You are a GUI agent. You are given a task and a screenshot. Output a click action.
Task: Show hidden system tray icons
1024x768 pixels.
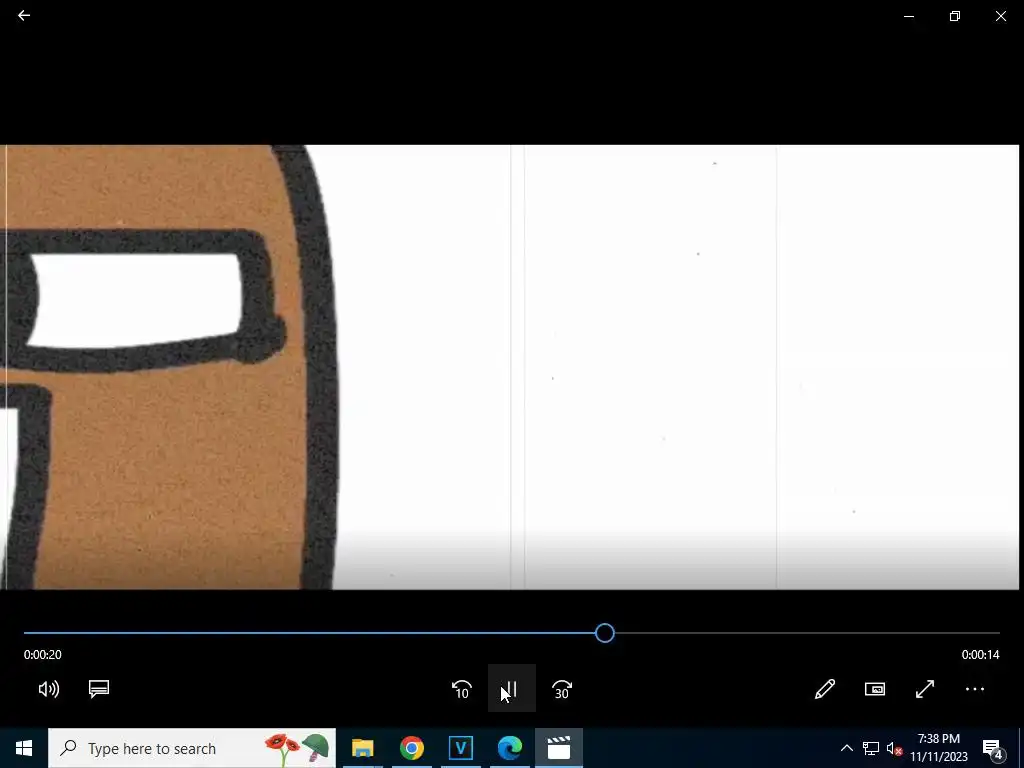click(846, 748)
